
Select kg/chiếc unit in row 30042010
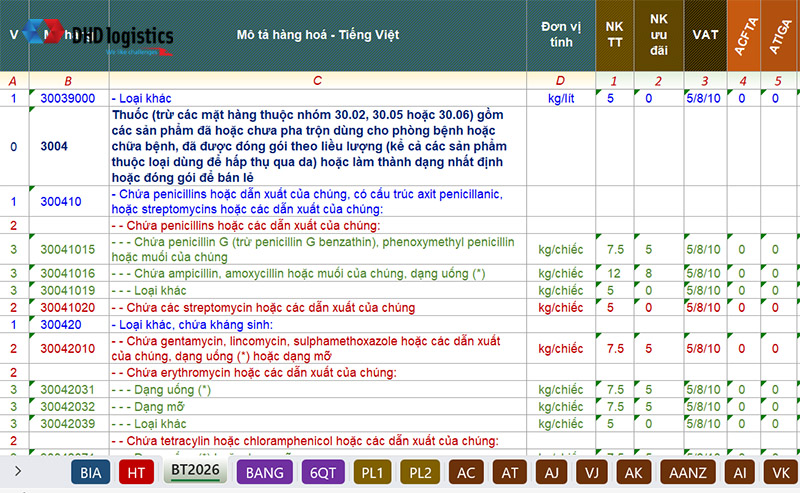[x=561, y=349]
